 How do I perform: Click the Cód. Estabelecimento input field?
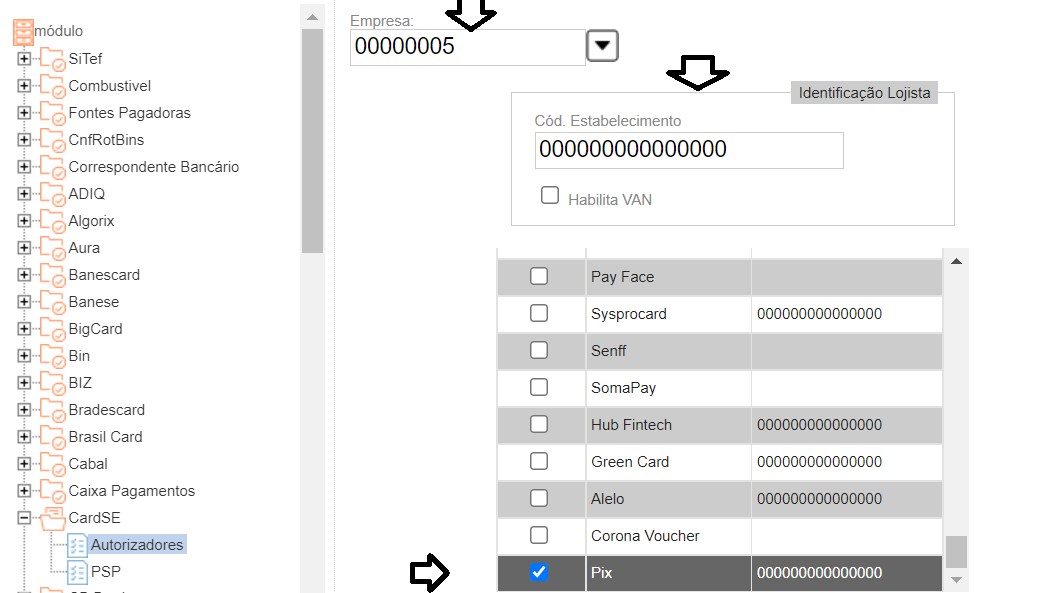(x=689, y=150)
